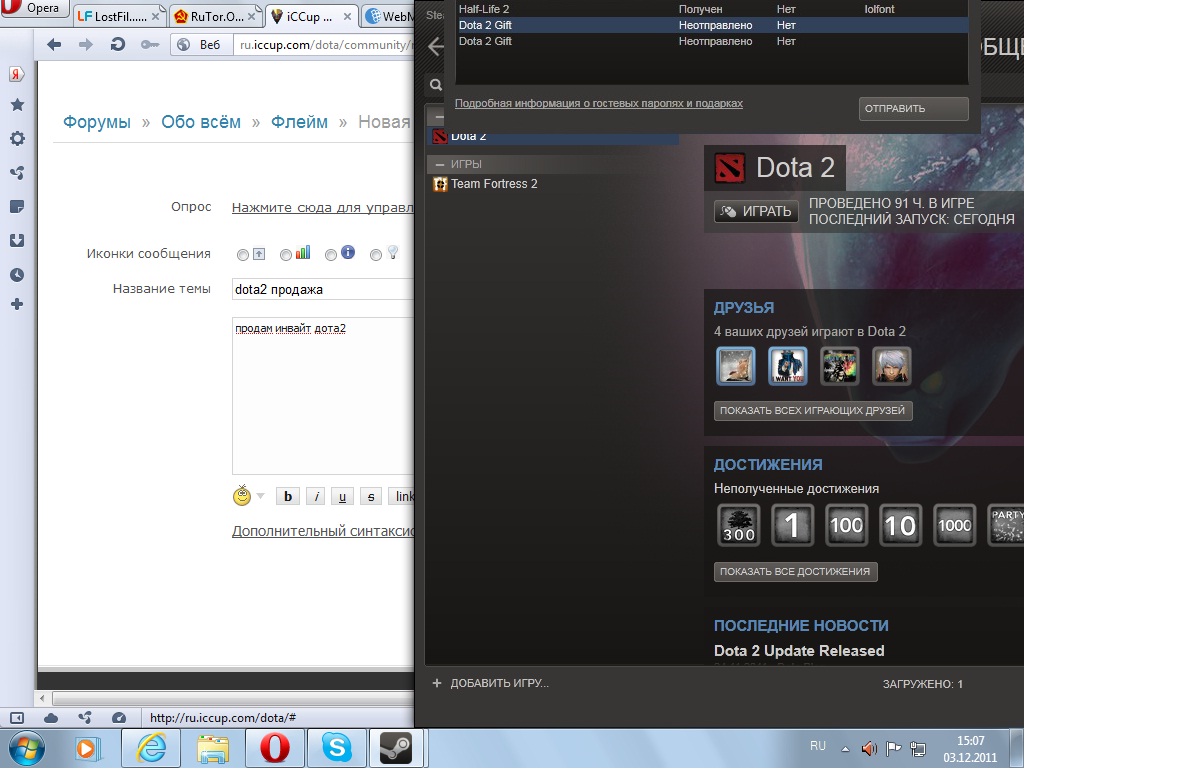This screenshot has width=1200, height=772.
Task: Apply bold formatting with b button
Action: 288,496
